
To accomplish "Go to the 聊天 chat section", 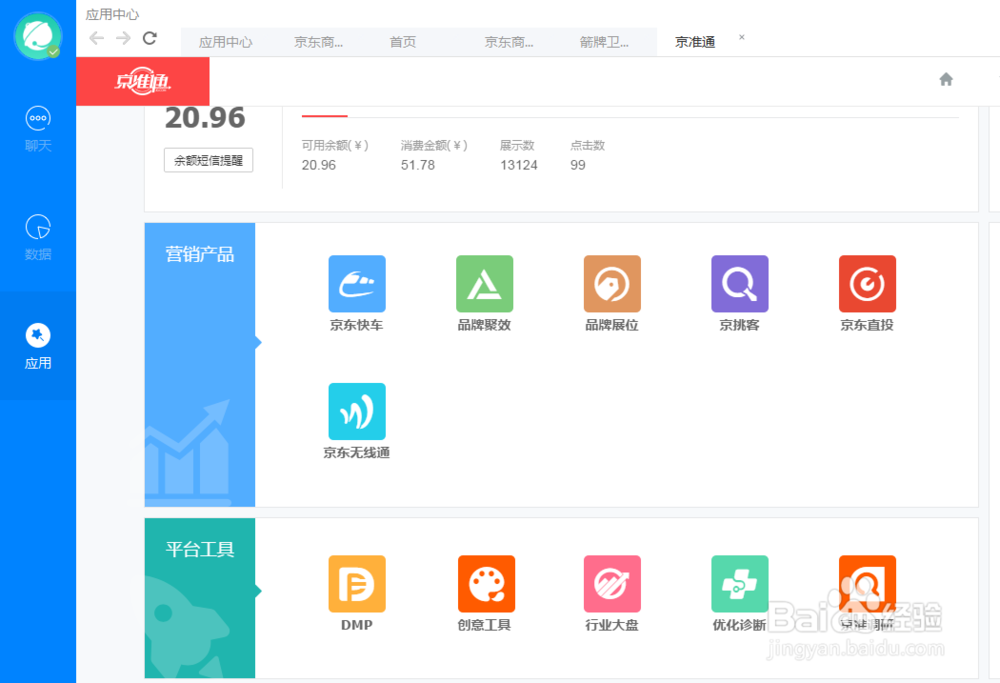I will click(x=38, y=128).
